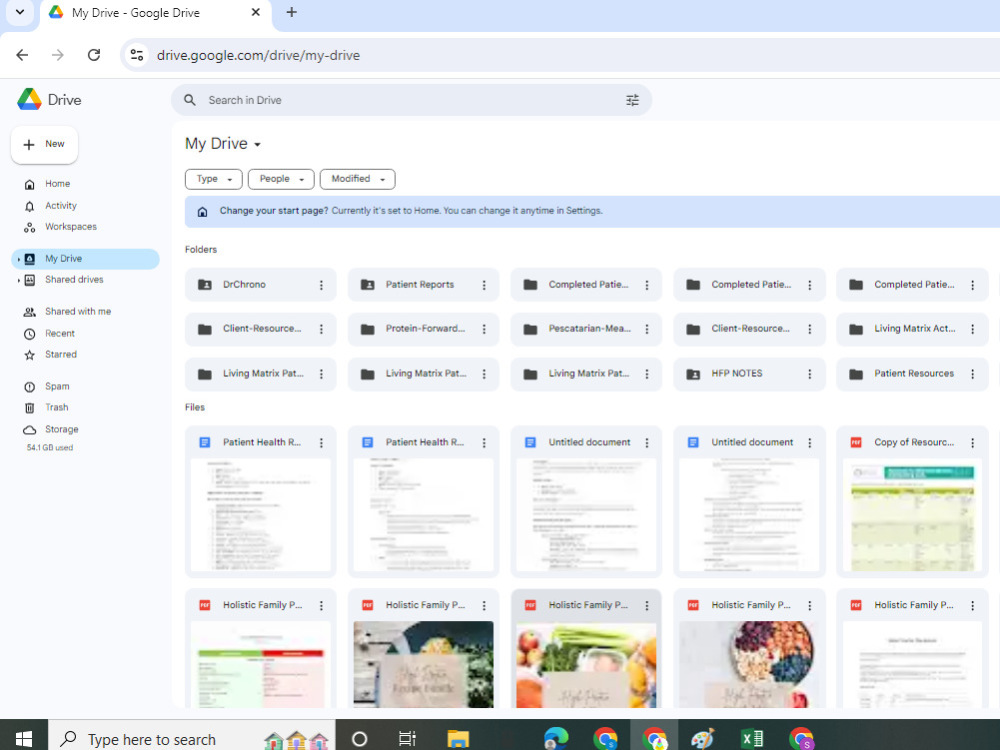
Task: Launch Microsoft Edge from the taskbar
Action: 555,739
